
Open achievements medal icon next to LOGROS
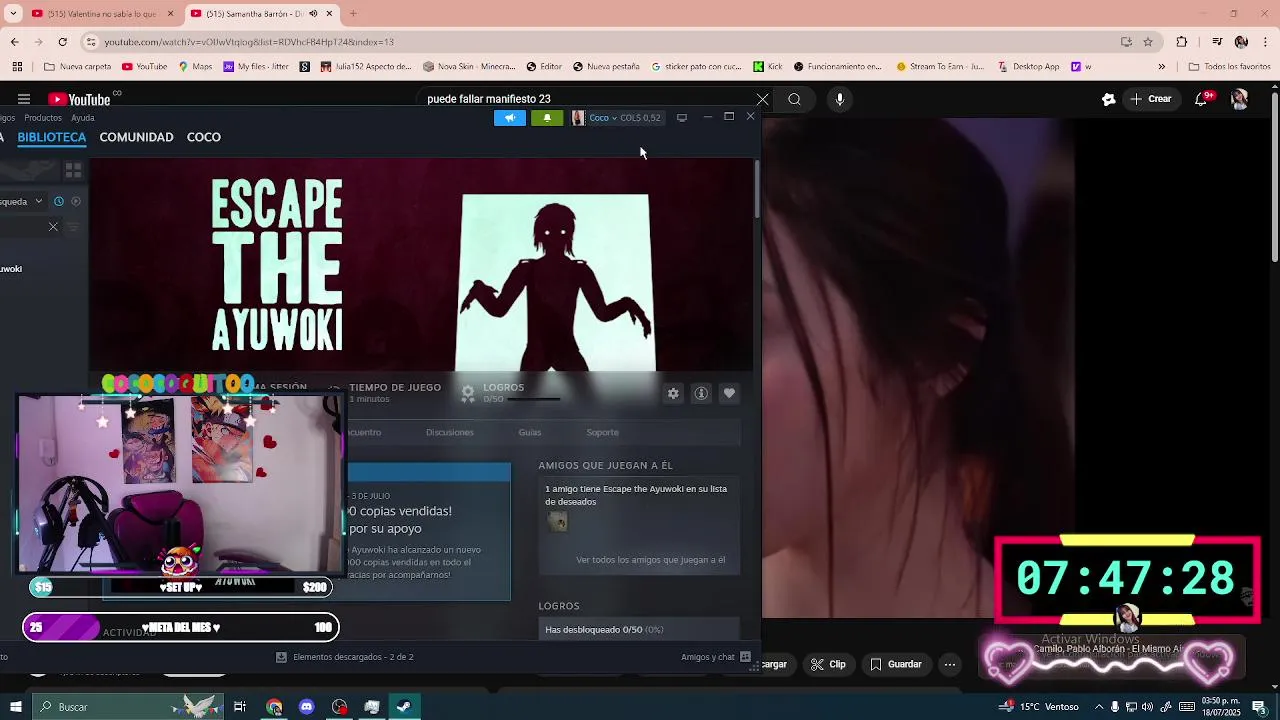click(x=468, y=394)
